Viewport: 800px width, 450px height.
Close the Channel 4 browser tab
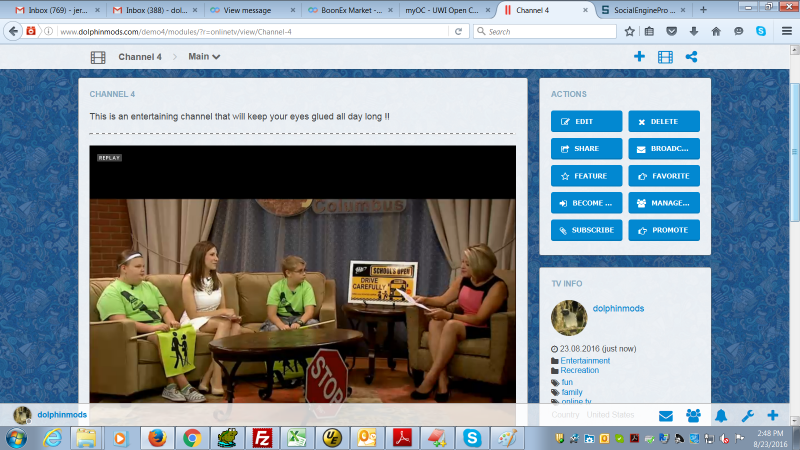coord(585,10)
